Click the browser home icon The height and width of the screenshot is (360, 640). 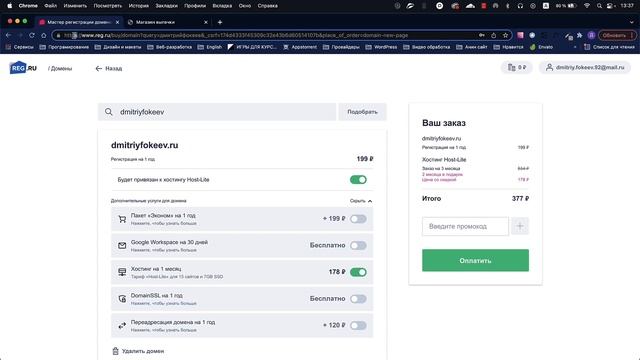pos(44,36)
